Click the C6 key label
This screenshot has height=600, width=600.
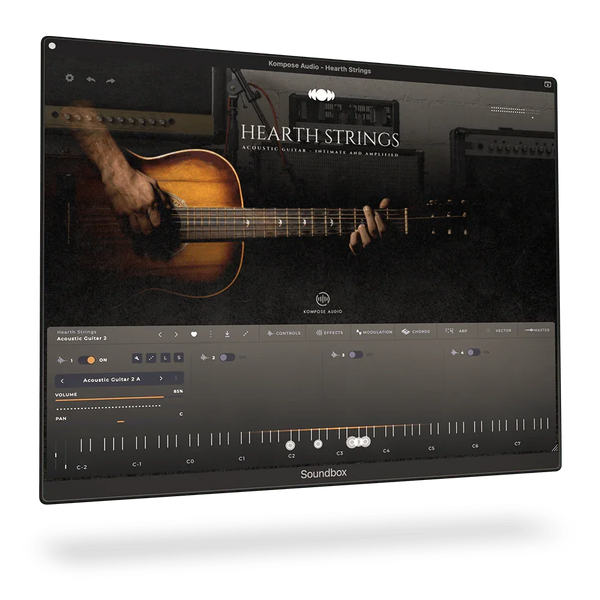475,446
